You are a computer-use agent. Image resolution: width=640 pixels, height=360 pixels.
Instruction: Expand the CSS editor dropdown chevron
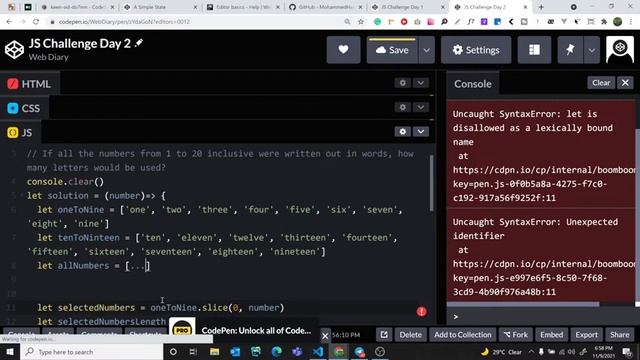[x=421, y=107]
